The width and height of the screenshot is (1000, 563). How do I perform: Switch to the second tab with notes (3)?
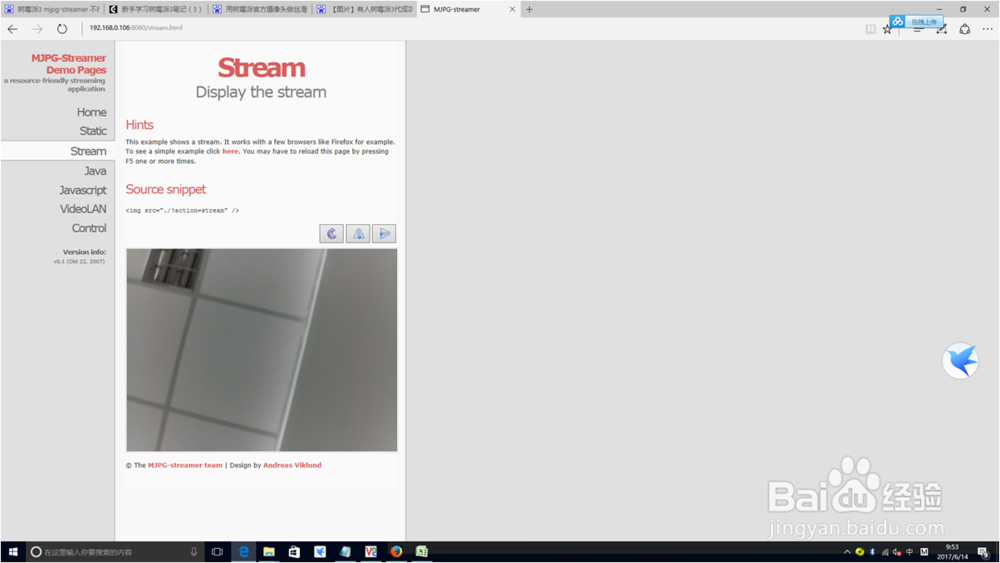pos(156,10)
